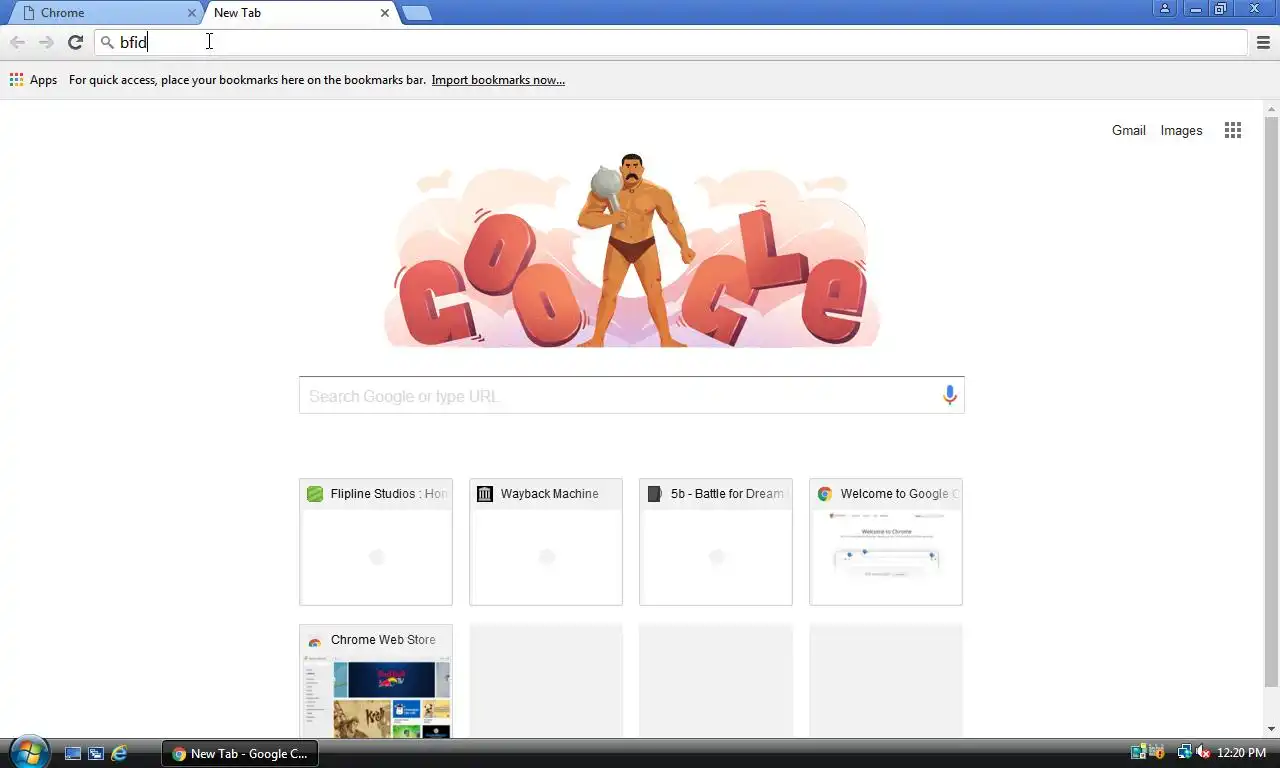Open the Chrome hamburger menu
Viewport: 1280px width, 768px height.
tap(1263, 42)
